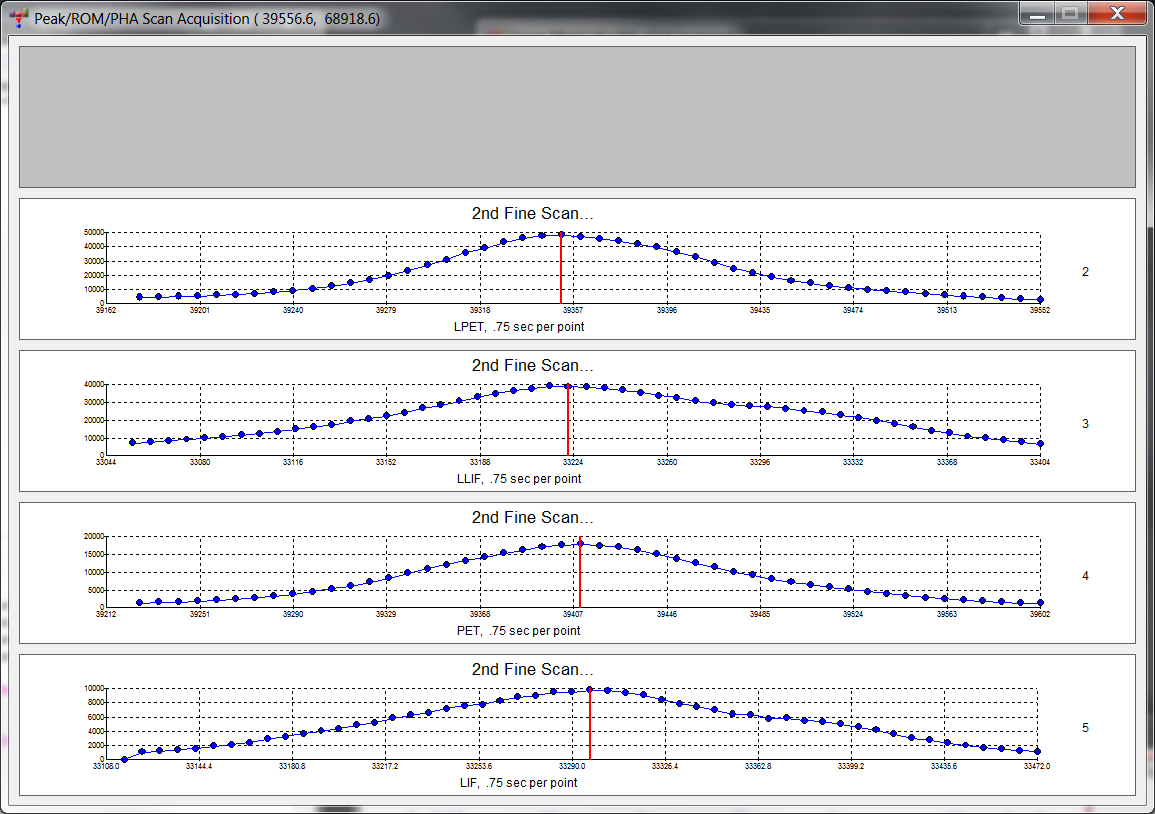Click the spectrometer number 3 label
The height and width of the screenshot is (814, 1155).
coord(1085,424)
